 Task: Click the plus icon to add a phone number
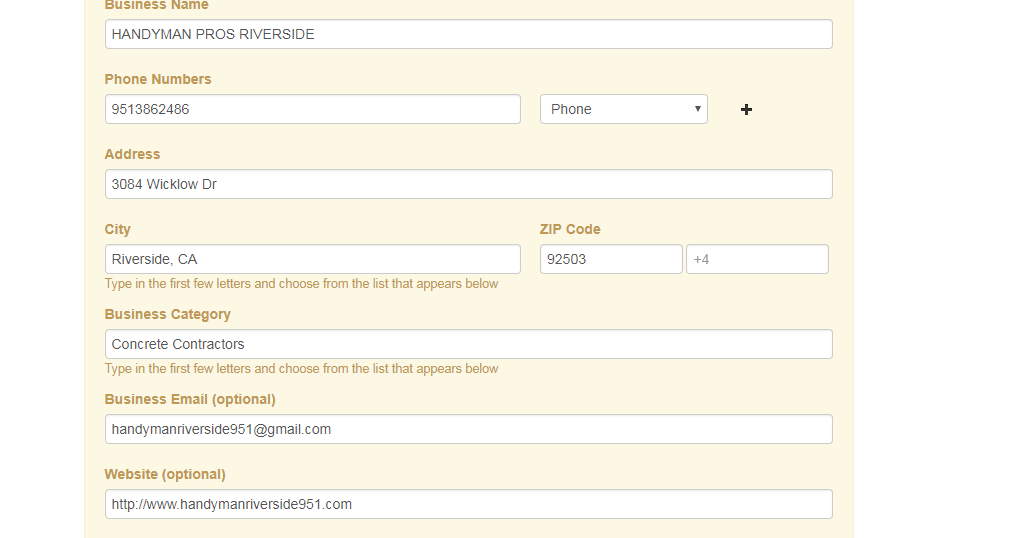(746, 110)
